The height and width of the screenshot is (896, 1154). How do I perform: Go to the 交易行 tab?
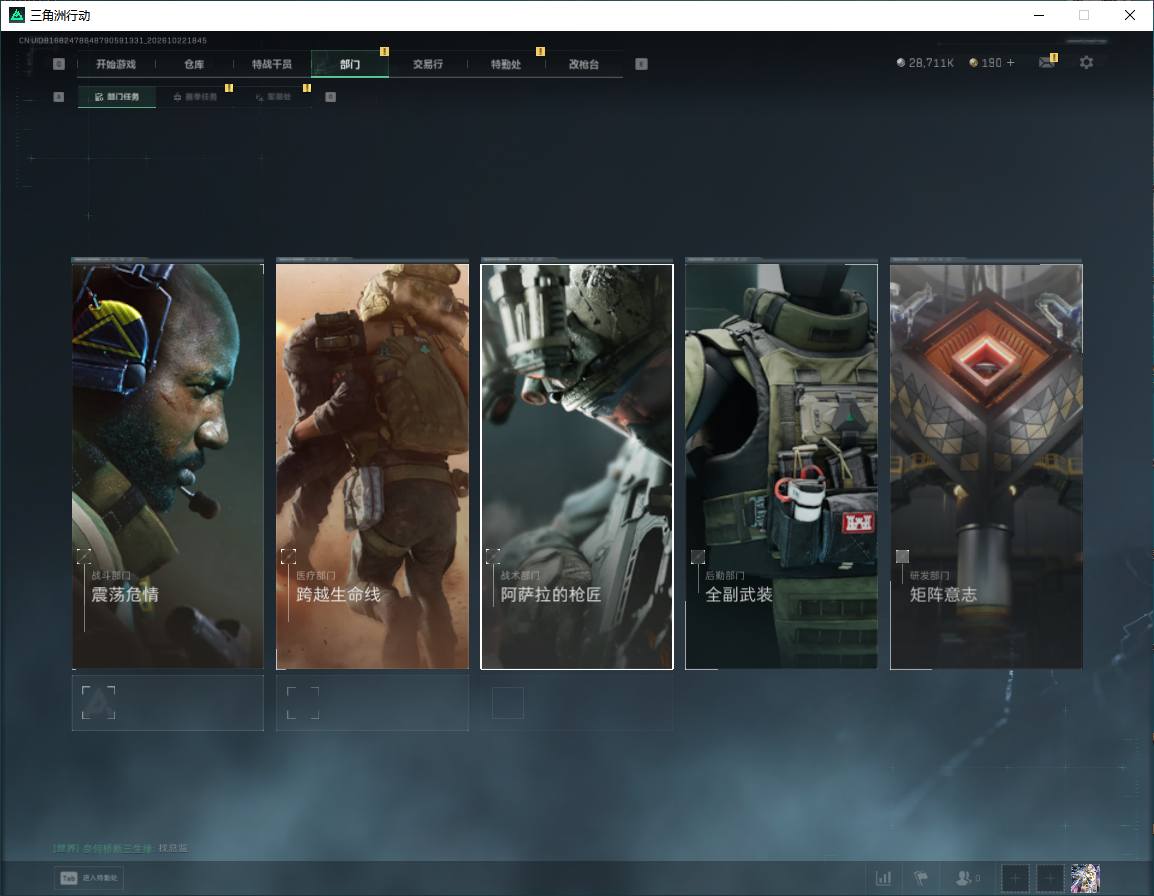click(x=428, y=64)
